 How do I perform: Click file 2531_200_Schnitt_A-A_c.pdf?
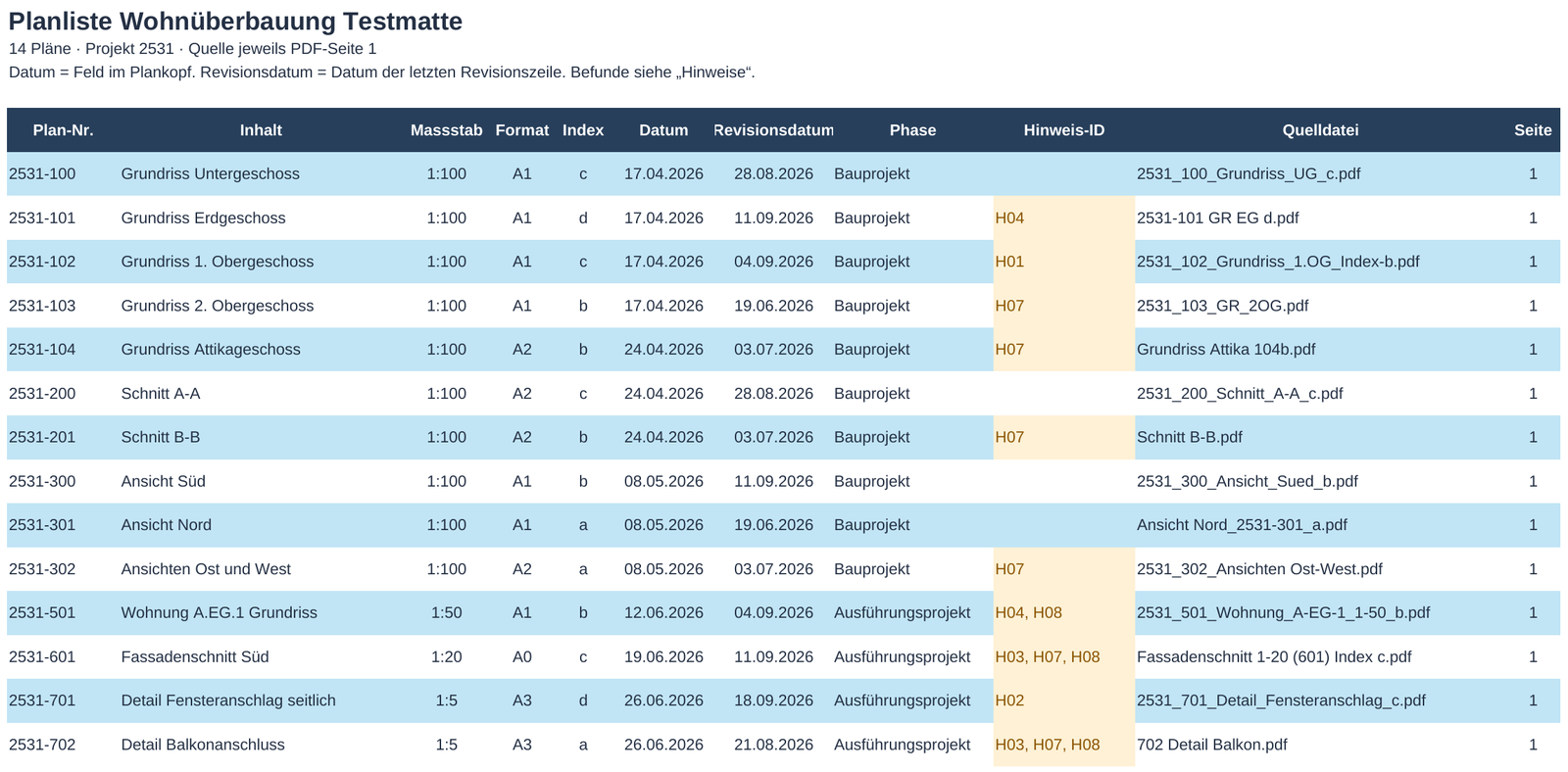(1240, 394)
